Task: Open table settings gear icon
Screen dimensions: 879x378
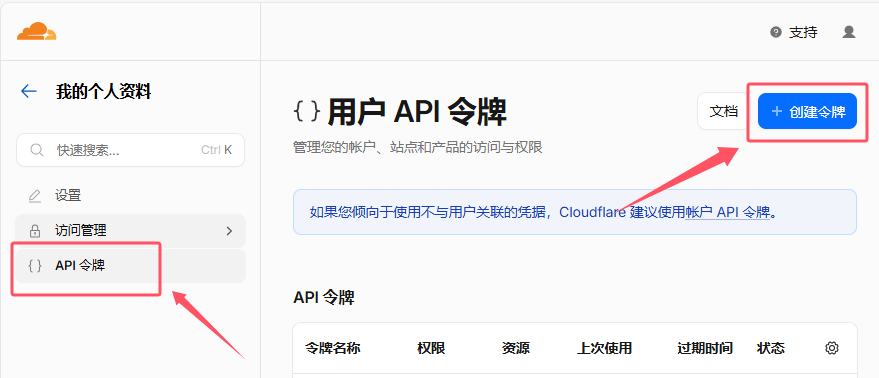Action: pyautogui.click(x=832, y=348)
